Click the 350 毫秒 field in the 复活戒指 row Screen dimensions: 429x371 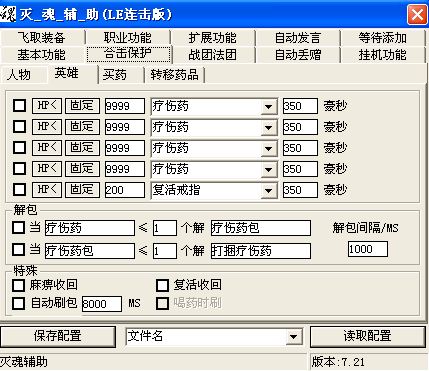pos(300,190)
